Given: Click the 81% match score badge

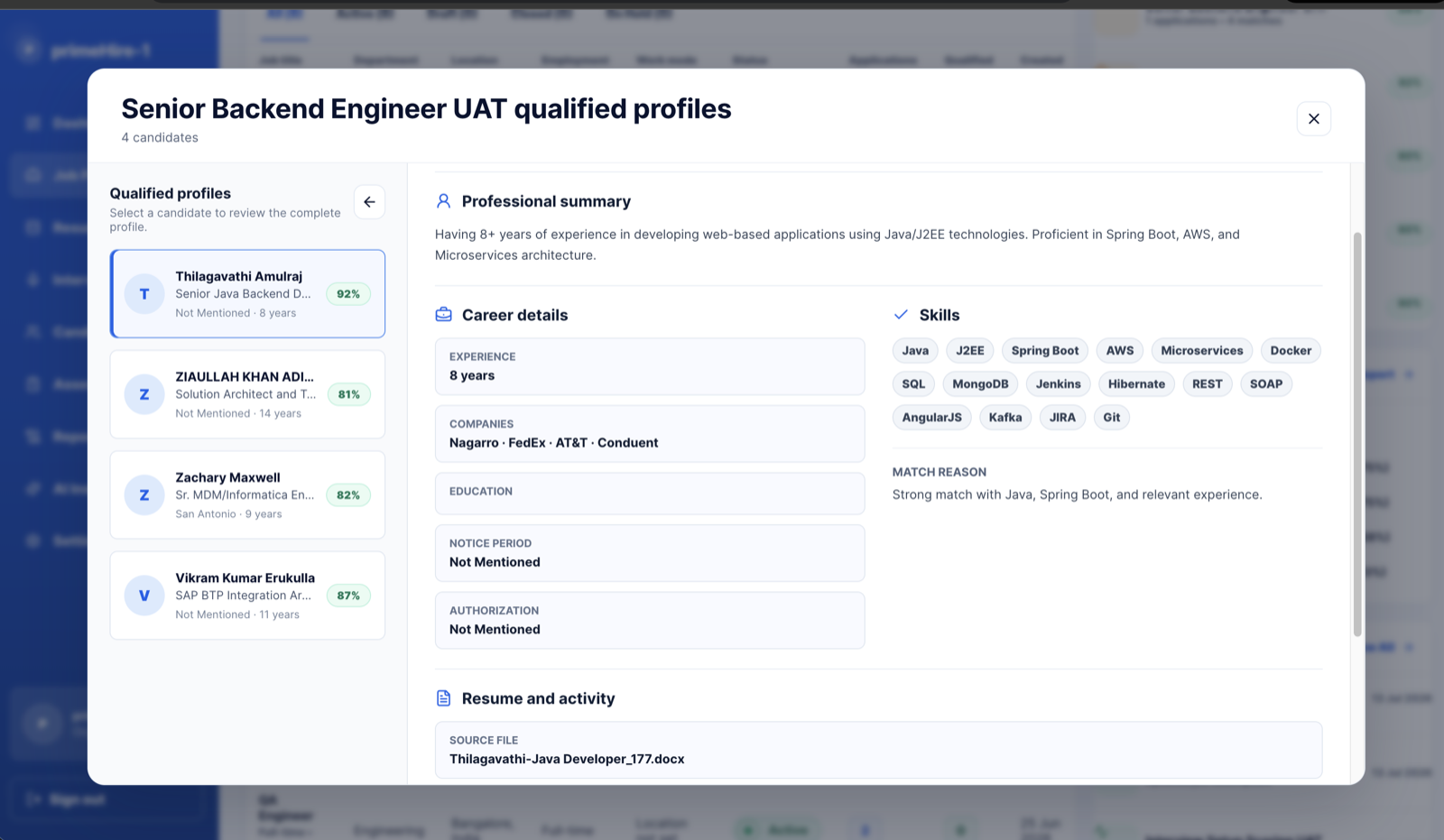Looking at the screenshot, I should [x=348, y=394].
